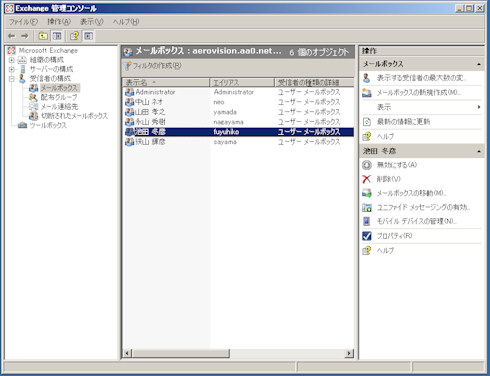Click メールボックスの移動 action
Screen dimensions: 490x376
pyautogui.click(x=412, y=193)
